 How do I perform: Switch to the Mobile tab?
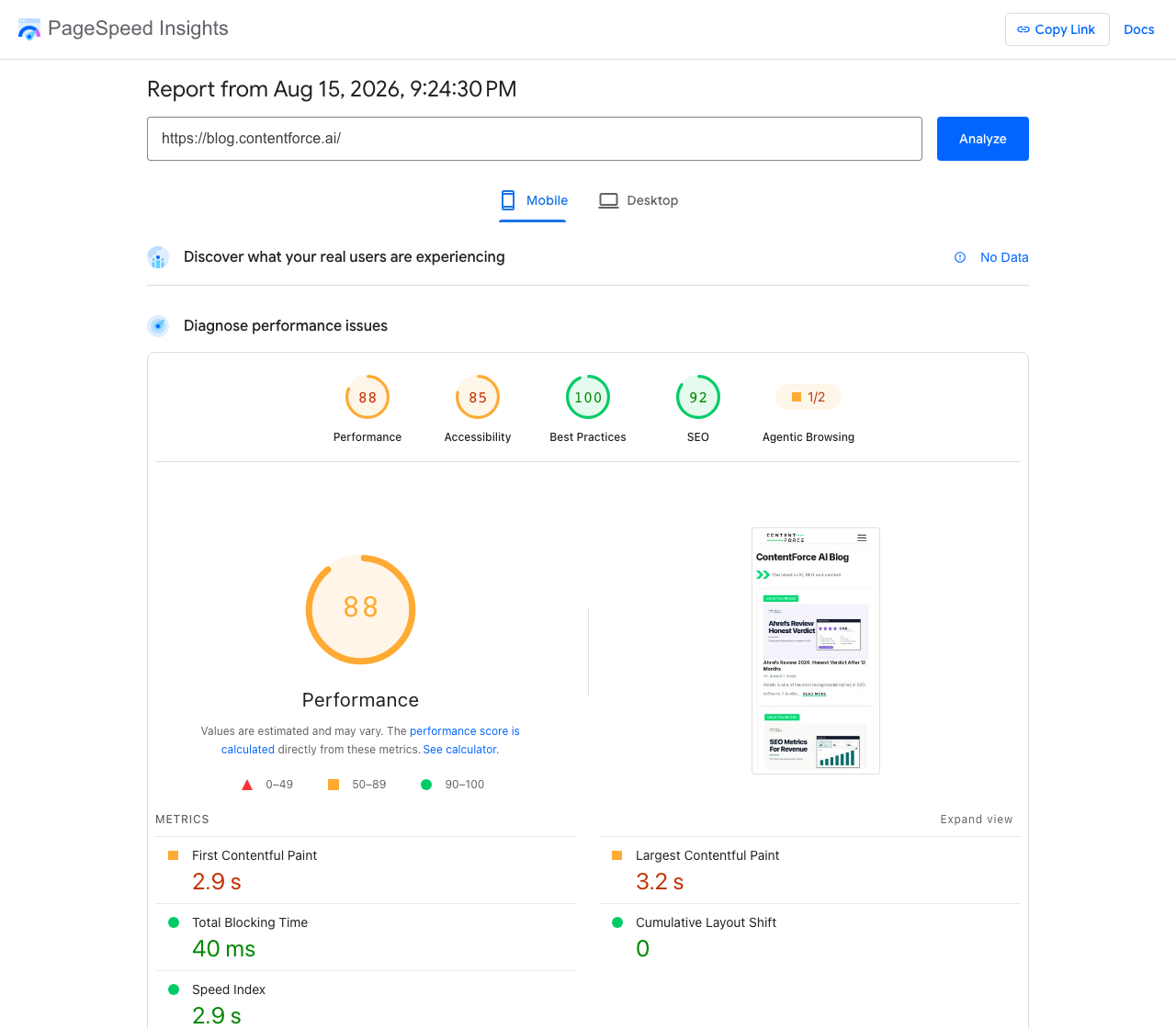(533, 200)
